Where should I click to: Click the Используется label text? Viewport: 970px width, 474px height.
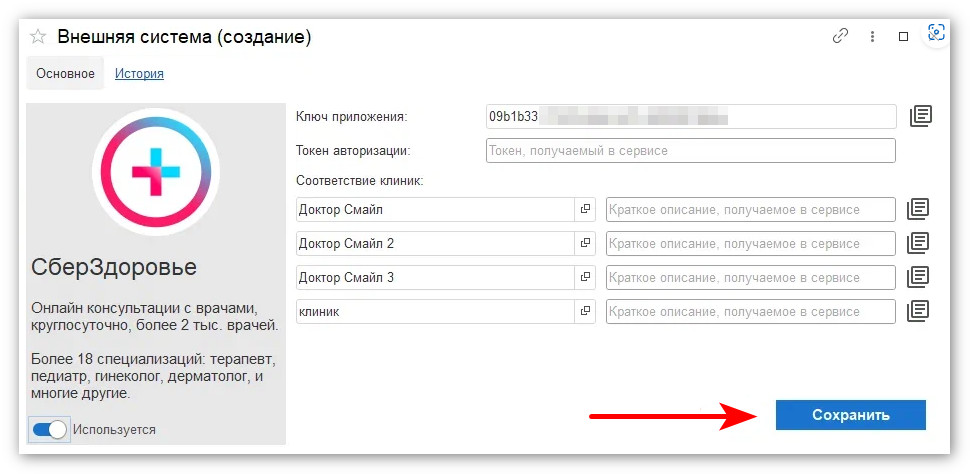pos(114,429)
